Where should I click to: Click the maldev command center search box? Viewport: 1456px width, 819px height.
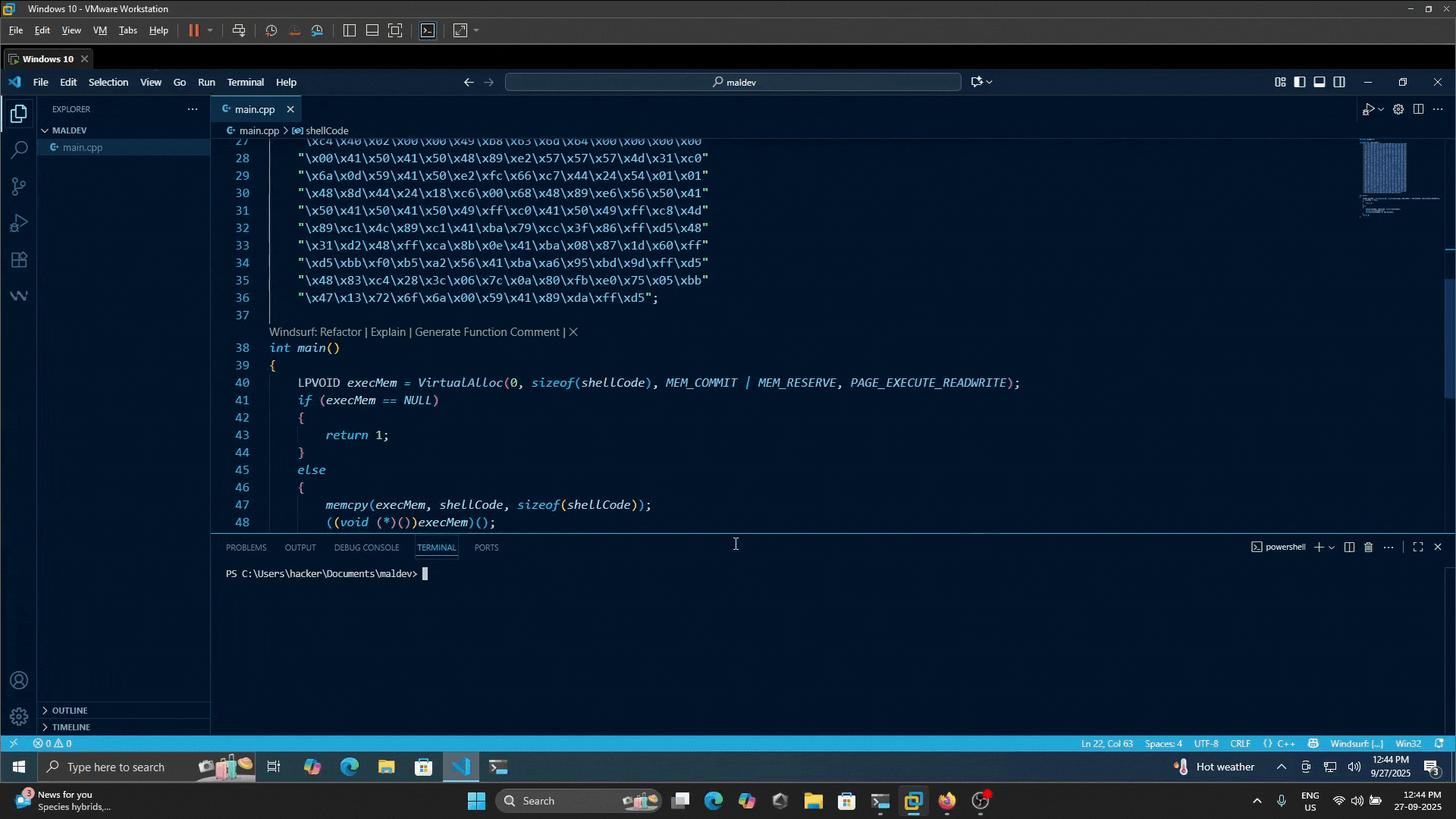pos(733,82)
